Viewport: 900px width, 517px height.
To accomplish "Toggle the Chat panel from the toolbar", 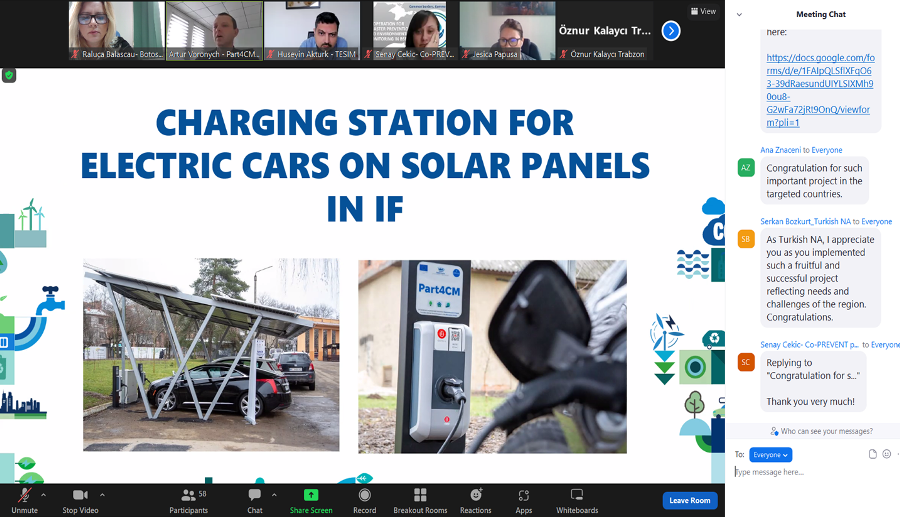I will (x=254, y=500).
